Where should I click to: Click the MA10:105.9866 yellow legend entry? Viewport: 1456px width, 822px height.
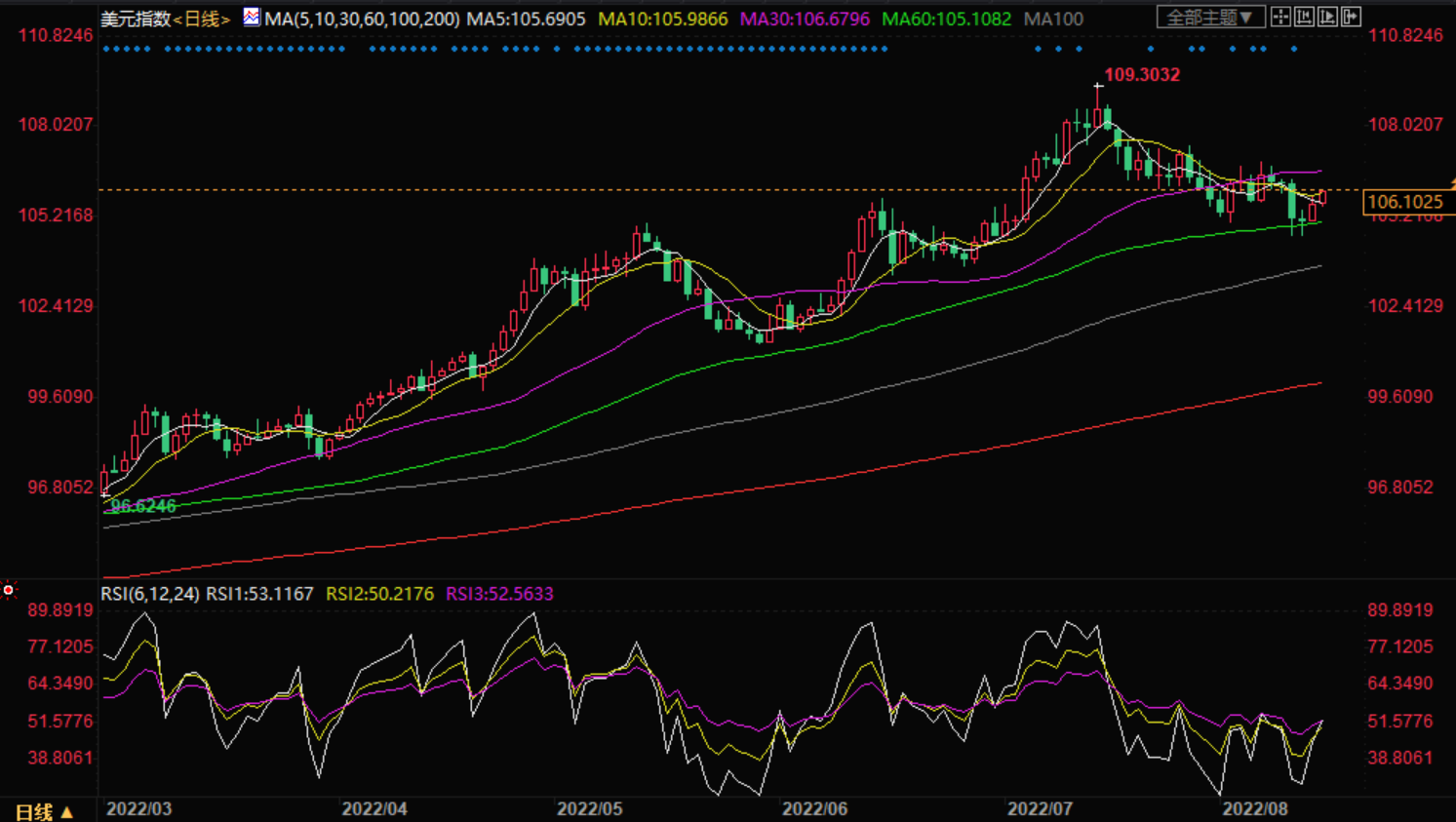pyautogui.click(x=662, y=19)
